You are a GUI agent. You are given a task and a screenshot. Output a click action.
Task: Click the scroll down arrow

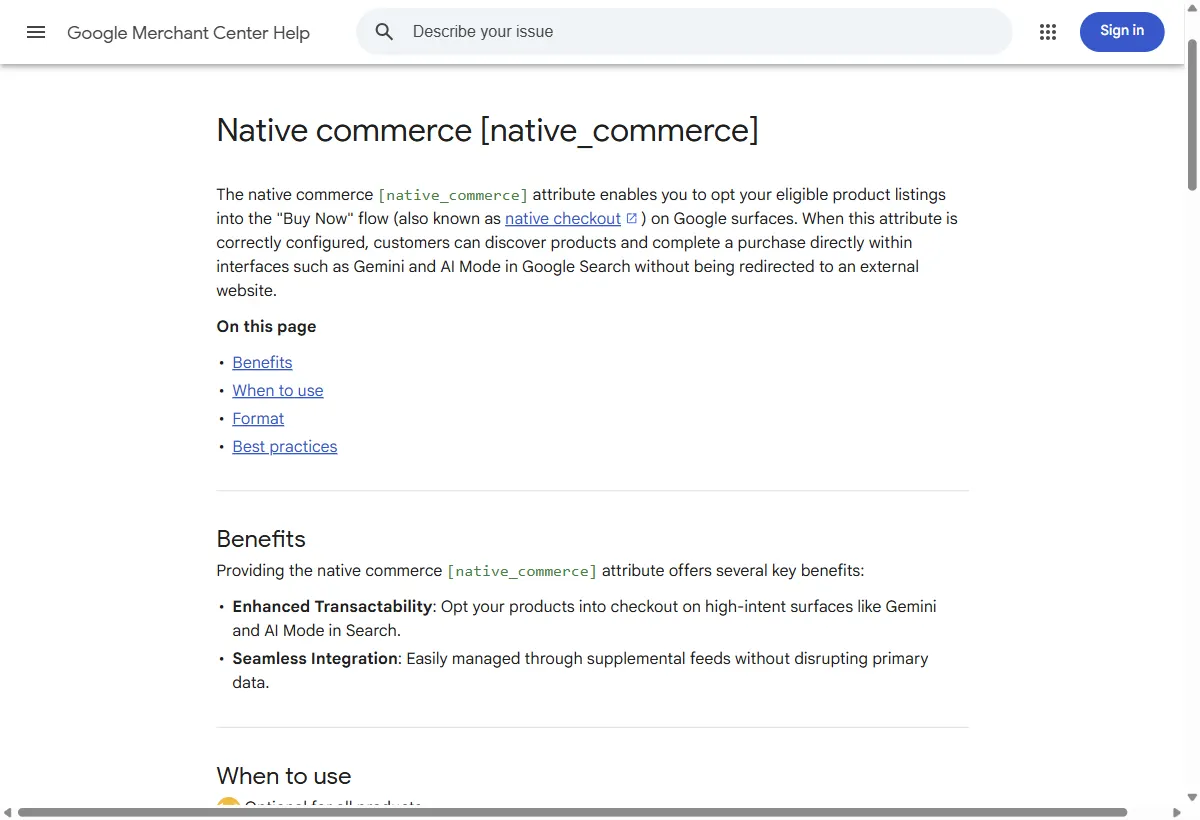(x=1192, y=796)
